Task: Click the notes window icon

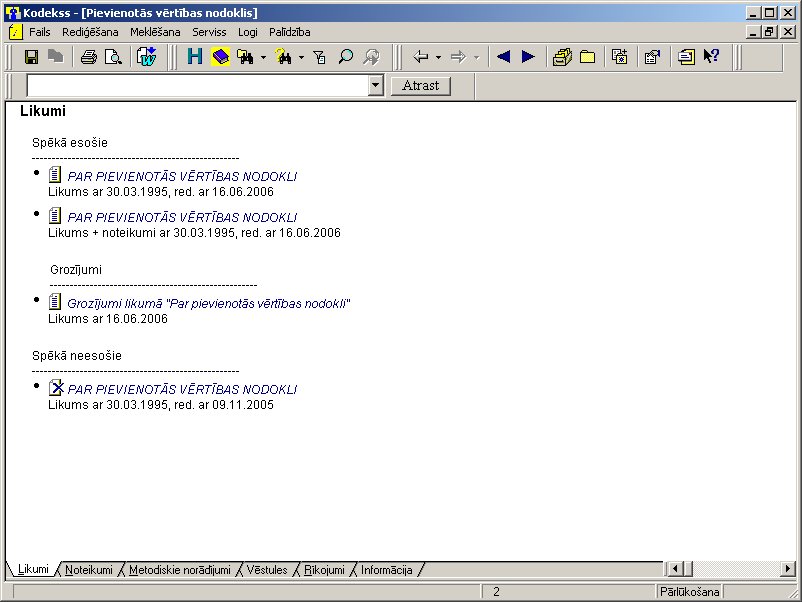Action: pos(686,57)
